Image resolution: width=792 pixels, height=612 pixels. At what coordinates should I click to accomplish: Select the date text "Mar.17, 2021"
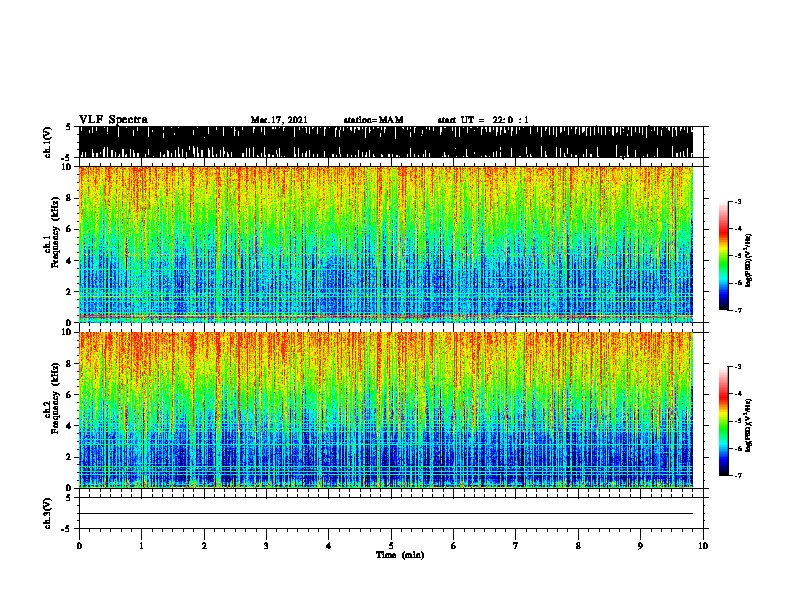(279, 120)
